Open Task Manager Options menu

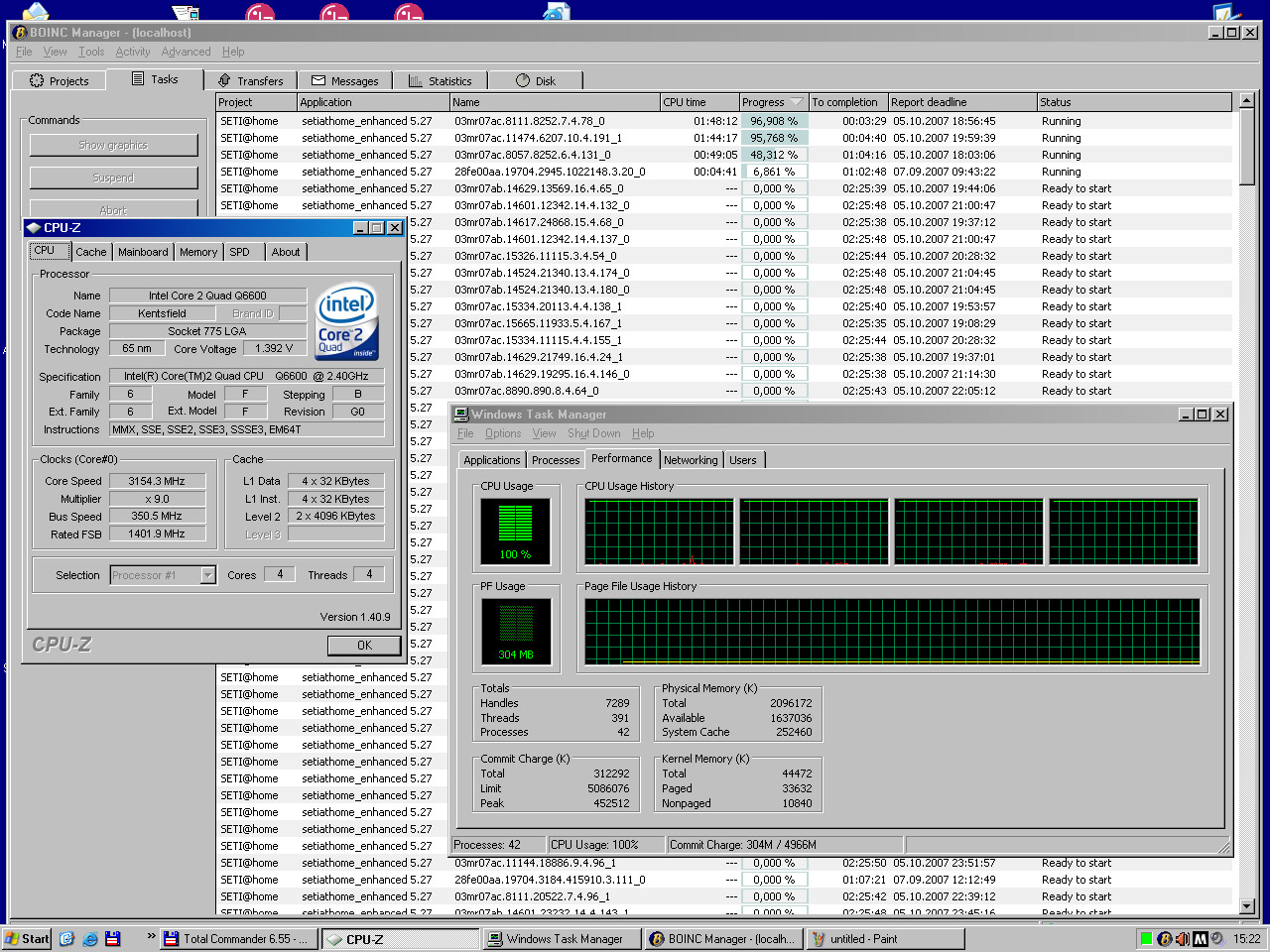[503, 433]
